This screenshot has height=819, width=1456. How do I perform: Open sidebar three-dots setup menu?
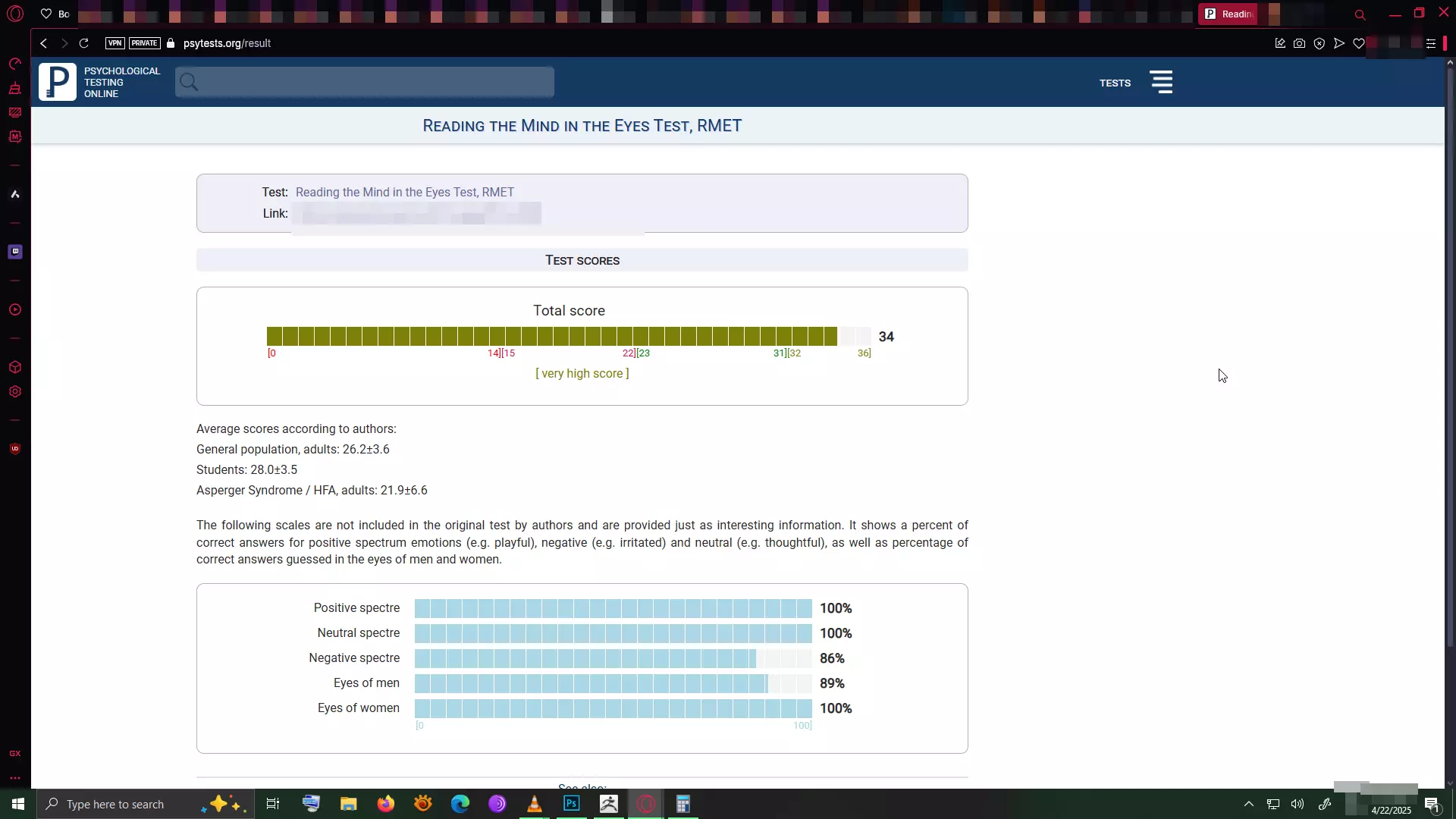click(14, 777)
